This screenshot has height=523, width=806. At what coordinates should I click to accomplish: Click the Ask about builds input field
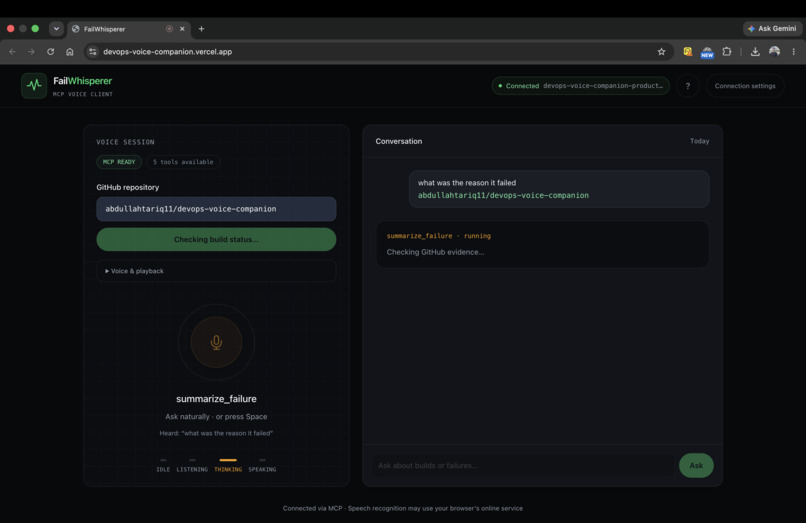(x=523, y=465)
